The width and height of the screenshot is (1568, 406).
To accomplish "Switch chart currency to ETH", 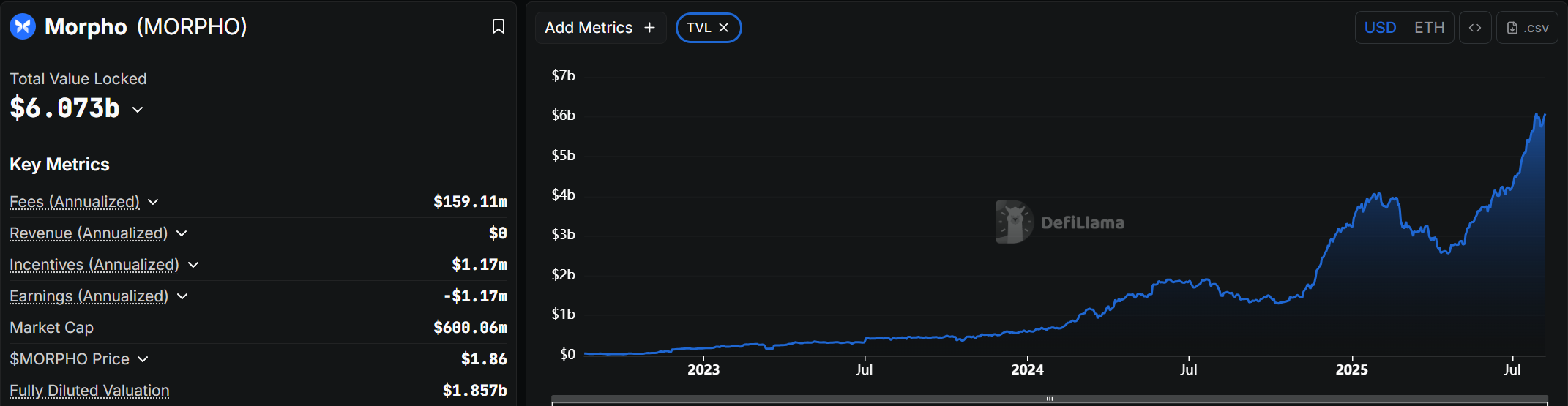I will (x=1429, y=28).
